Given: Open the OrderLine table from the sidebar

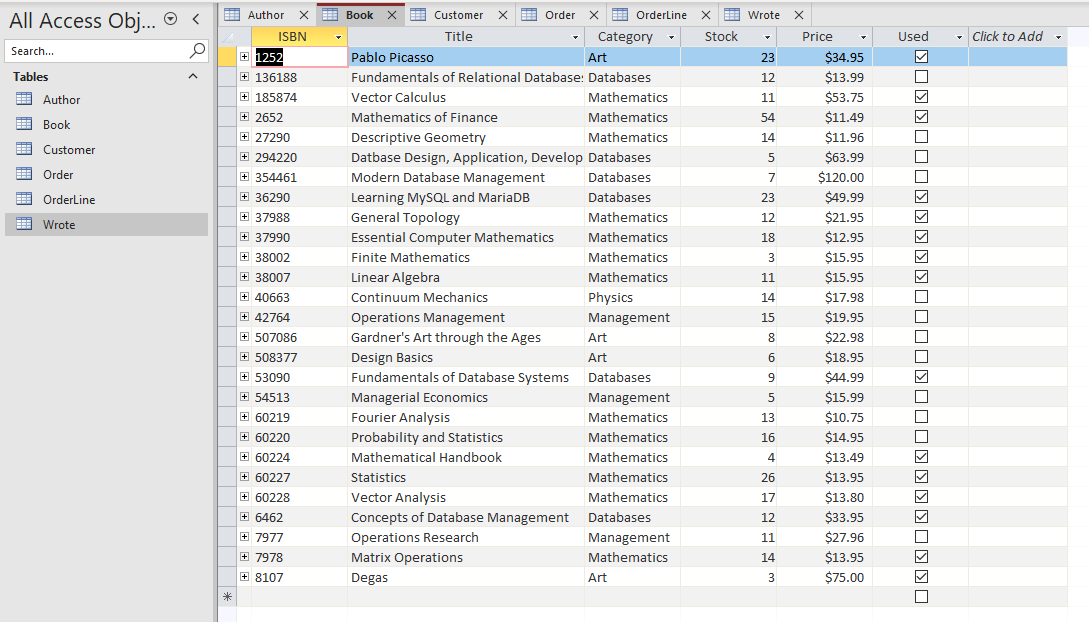Looking at the screenshot, I should click(x=22, y=198).
